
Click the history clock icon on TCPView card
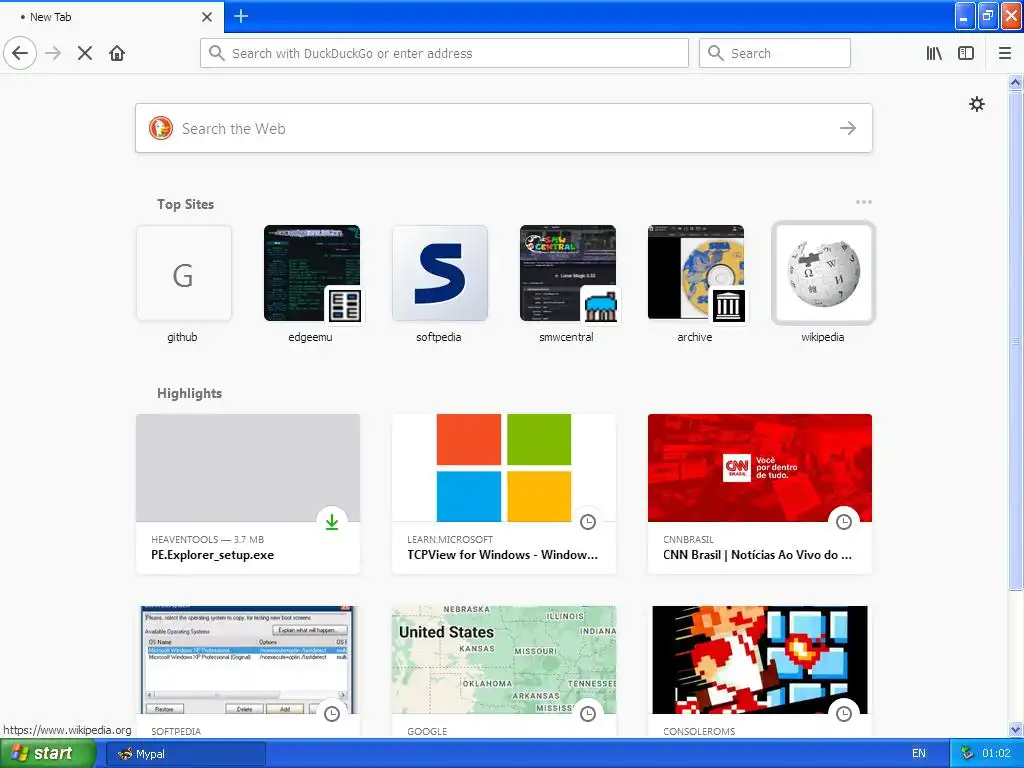[588, 522]
